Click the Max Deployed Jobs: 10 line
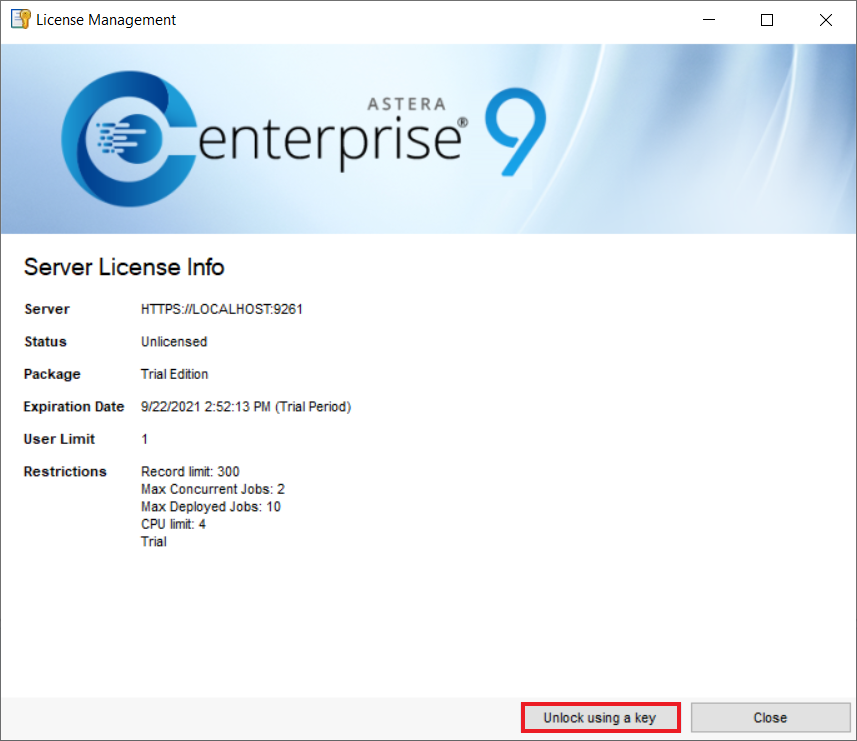Screen dimensions: 857x741 [x=211, y=507]
